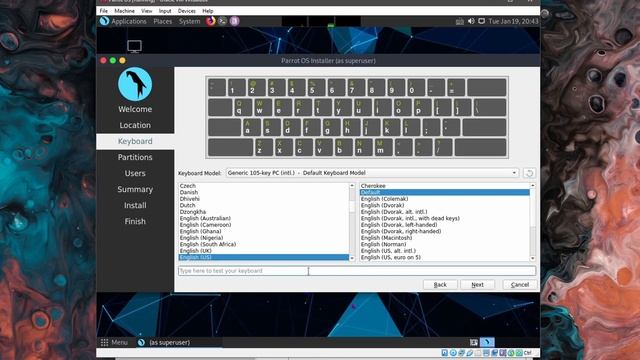Select the Default variant

click(x=444, y=192)
